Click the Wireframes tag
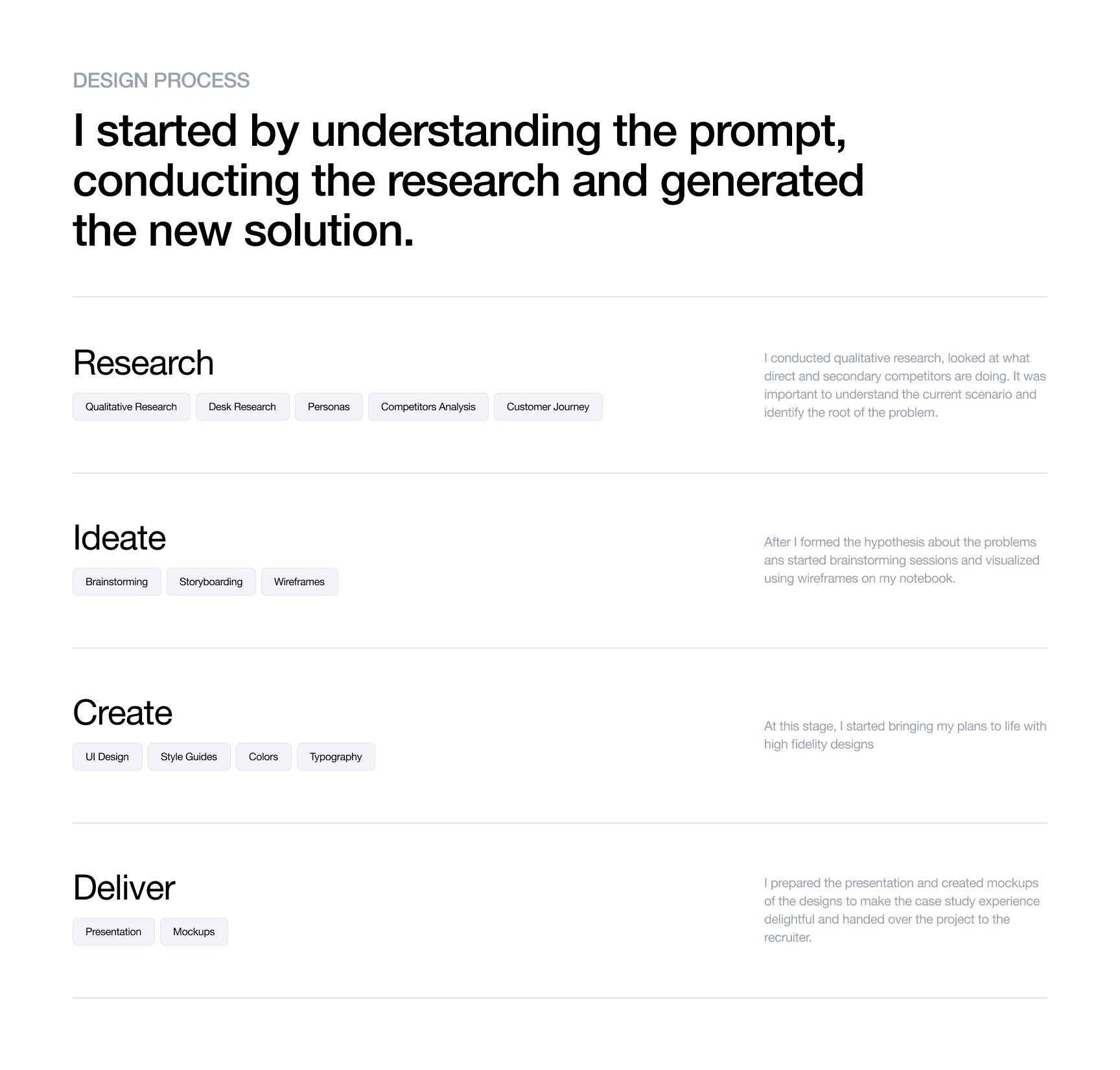 [299, 581]
